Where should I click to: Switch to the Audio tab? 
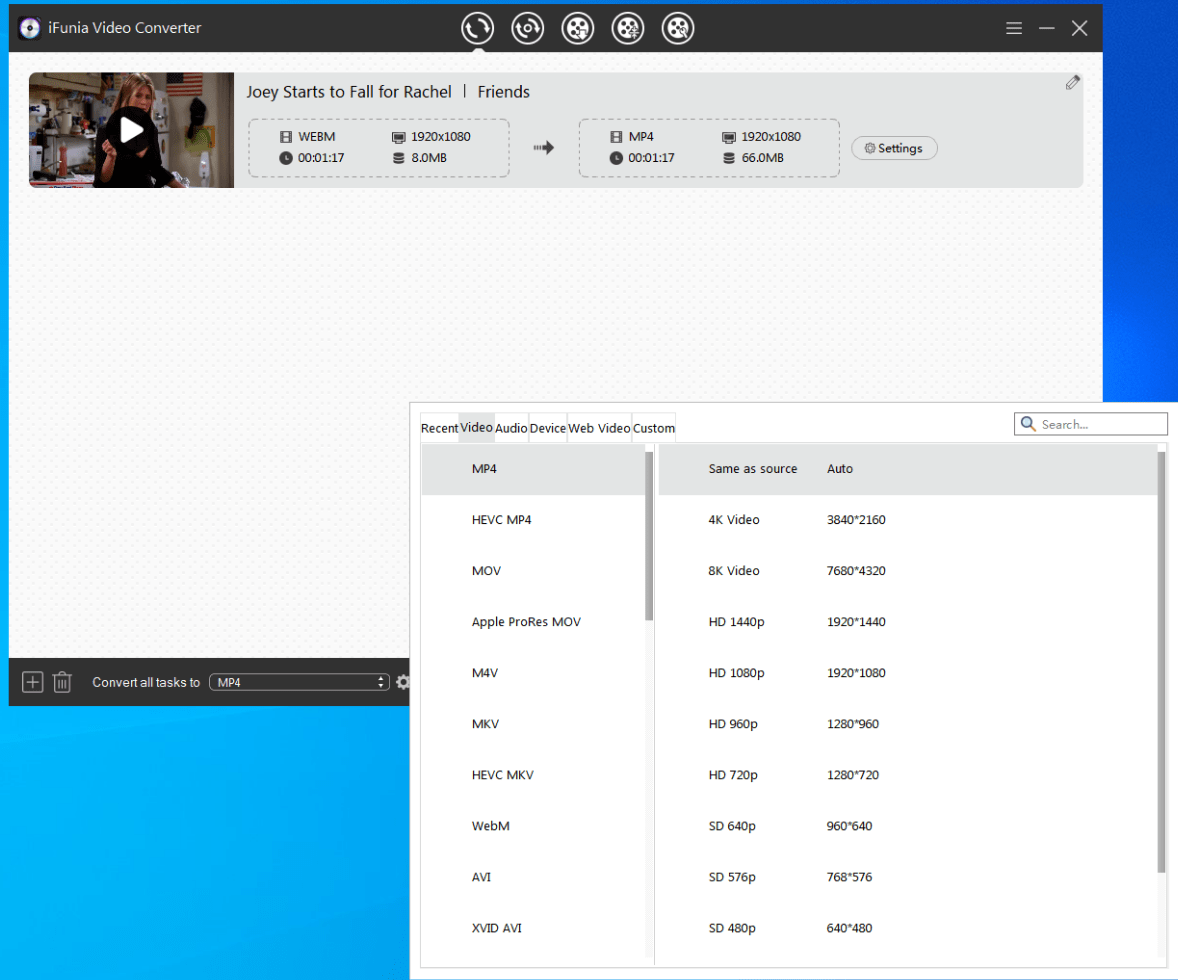point(511,428)
